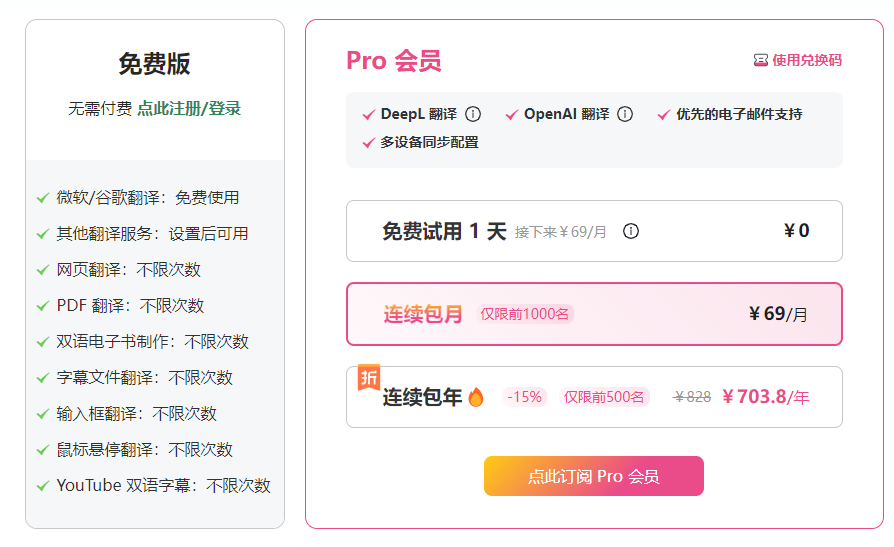The width and height of the screenshot is (894, 547).
Task: Click the info icon next to DeepL 翻译
Action: point(473,114)
